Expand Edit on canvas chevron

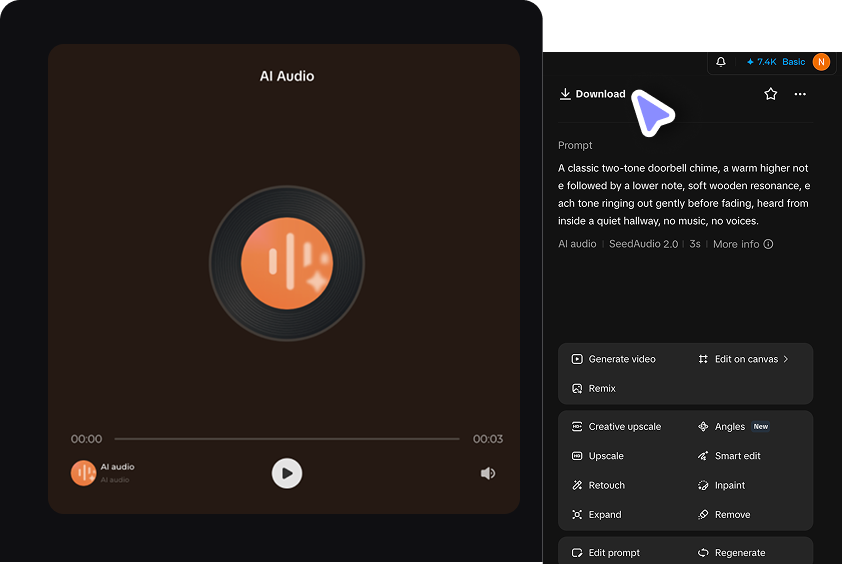point(786,359)
